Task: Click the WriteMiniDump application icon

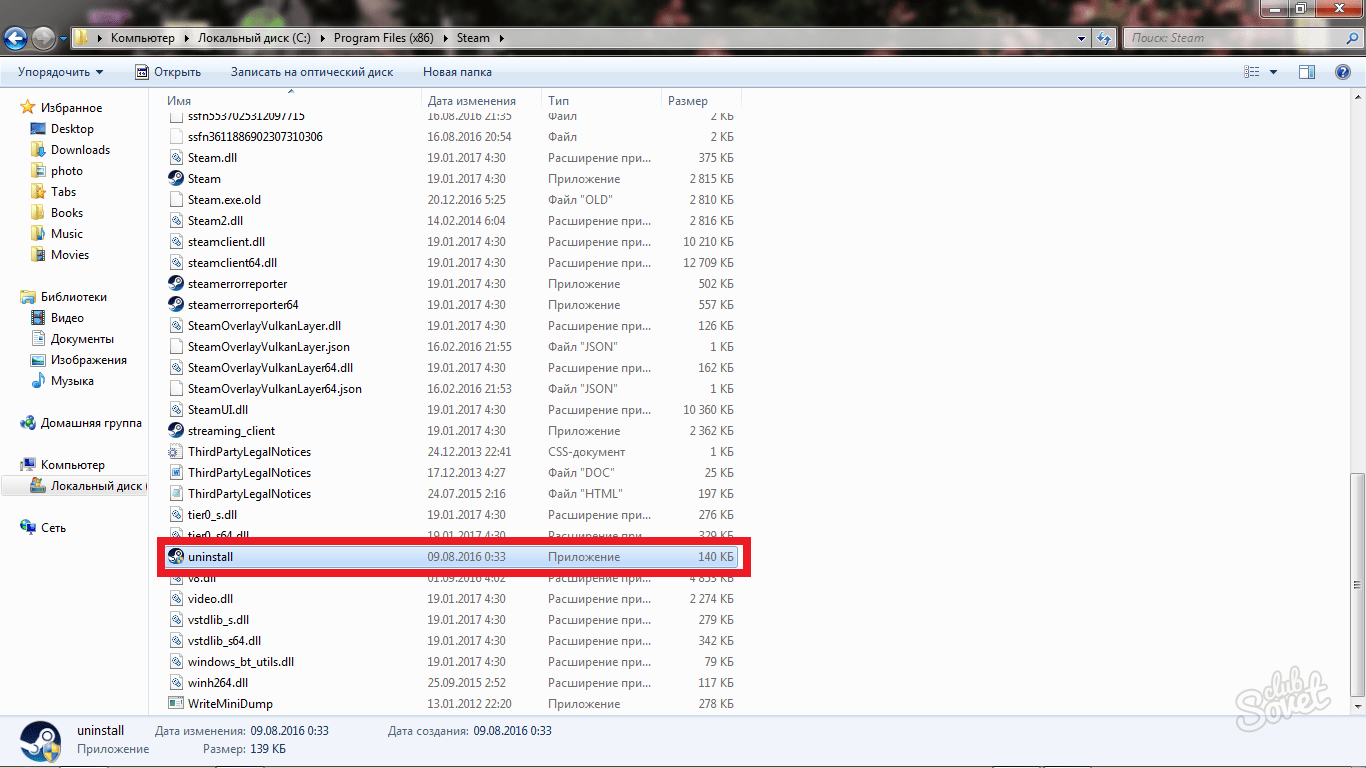Action: (176, 704)
